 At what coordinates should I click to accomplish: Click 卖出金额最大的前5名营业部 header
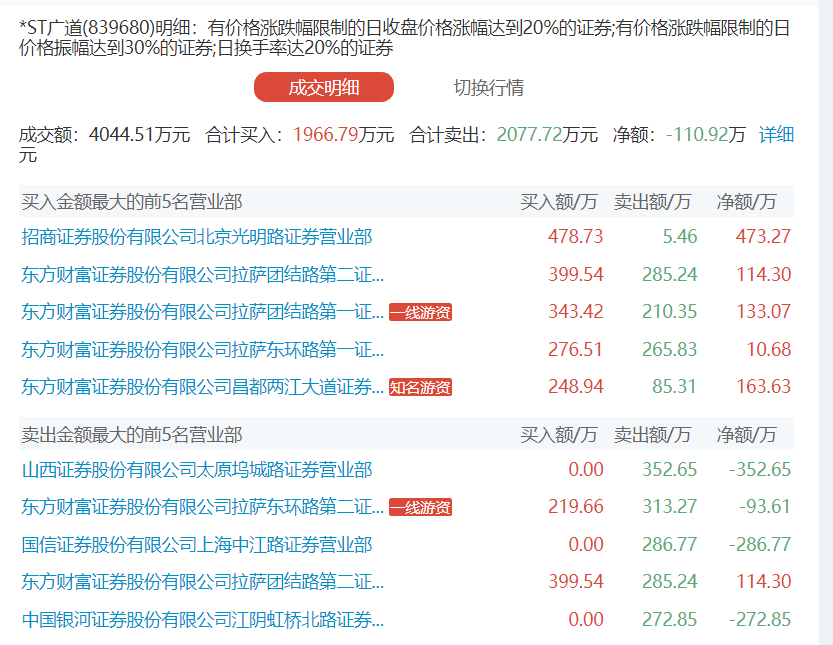click(132, 435)
